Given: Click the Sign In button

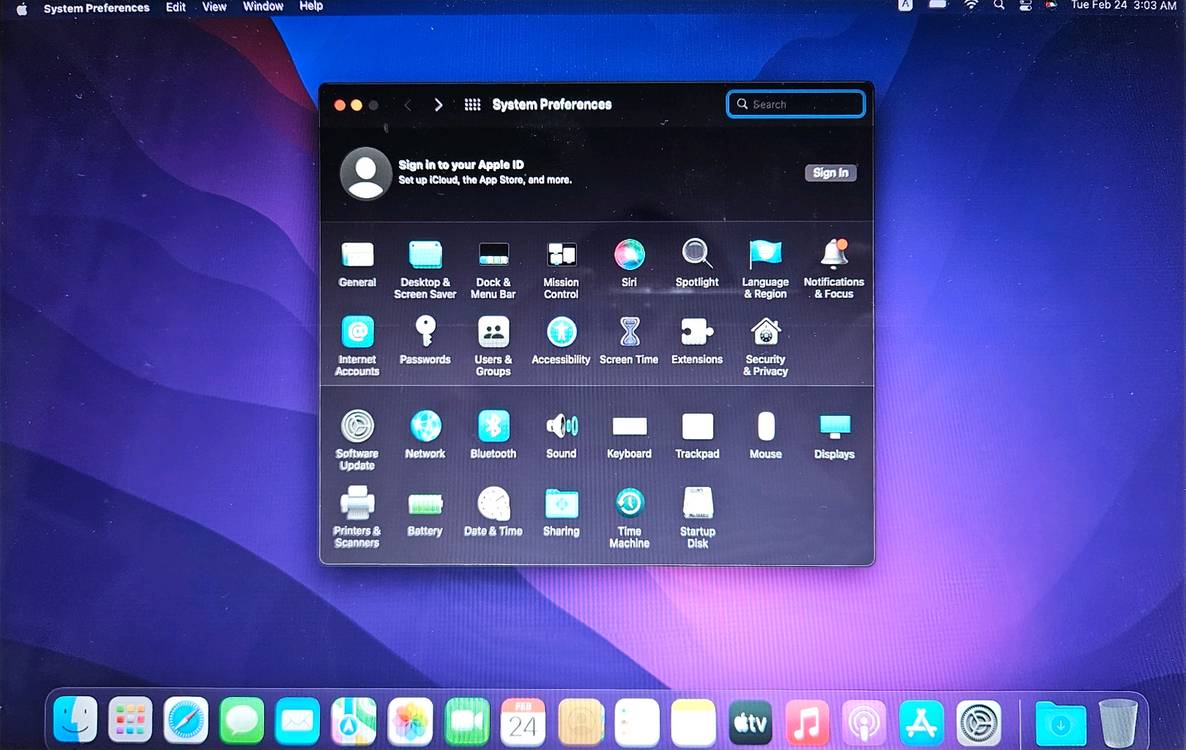Looking at the screenshot, I should pos(830,173).
